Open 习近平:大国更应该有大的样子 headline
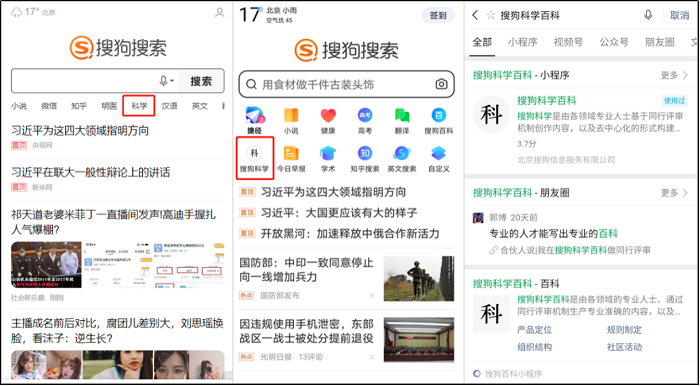 tap(339, 212)
